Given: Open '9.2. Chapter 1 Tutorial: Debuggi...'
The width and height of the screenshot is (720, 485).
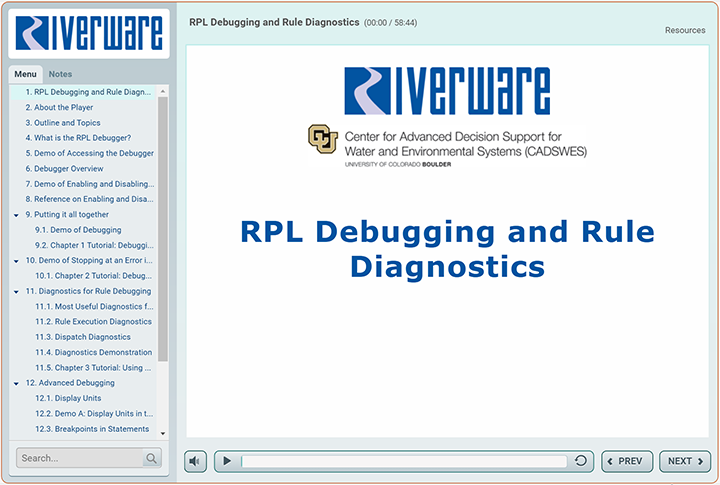Looking at the screenshot, I should [x=94, y=245].
